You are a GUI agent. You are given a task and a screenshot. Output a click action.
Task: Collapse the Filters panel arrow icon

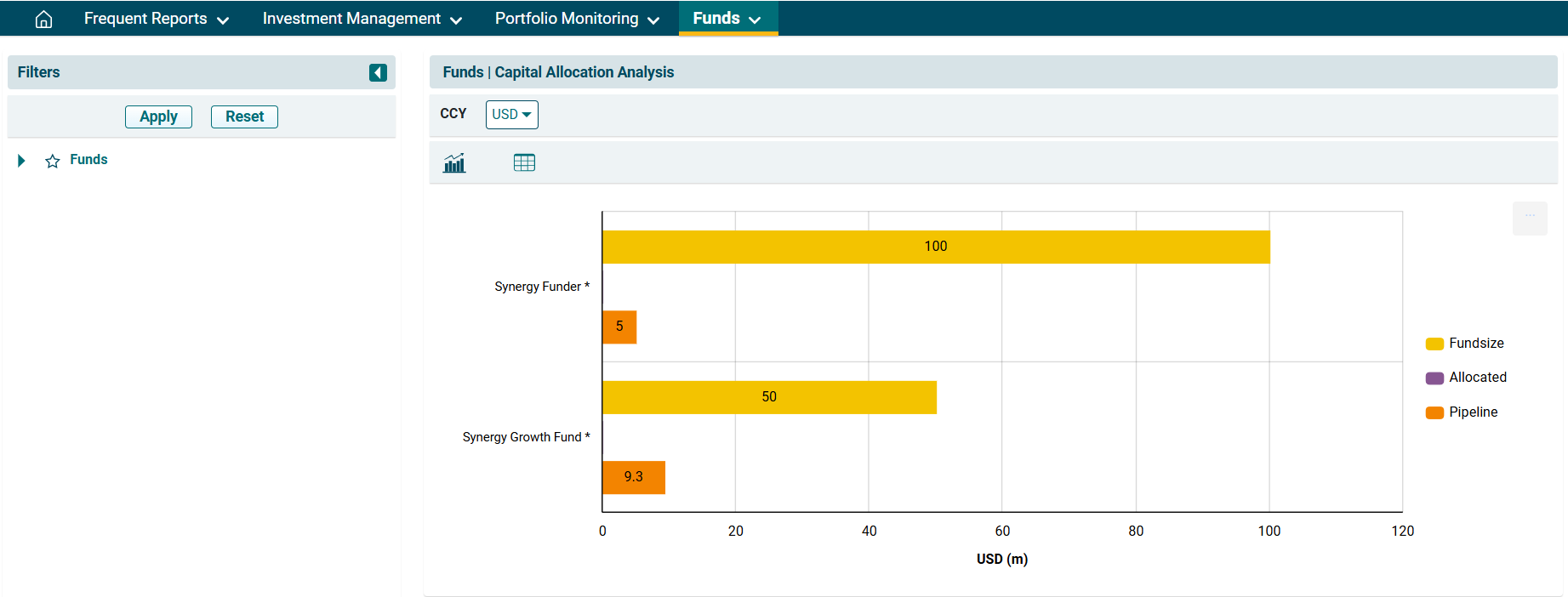(x=378, y=73)
